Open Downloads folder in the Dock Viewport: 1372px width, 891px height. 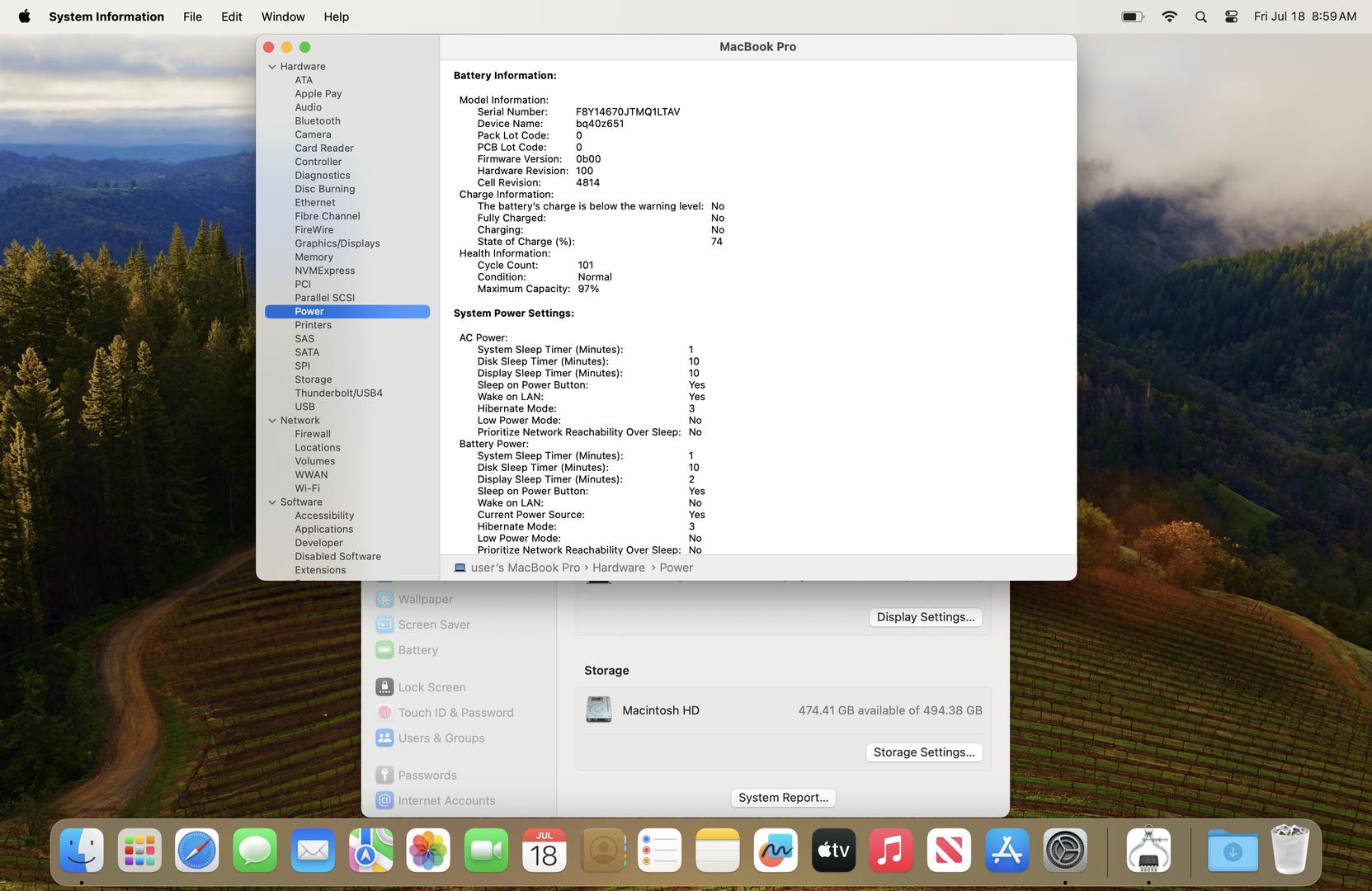point(1233,851)
